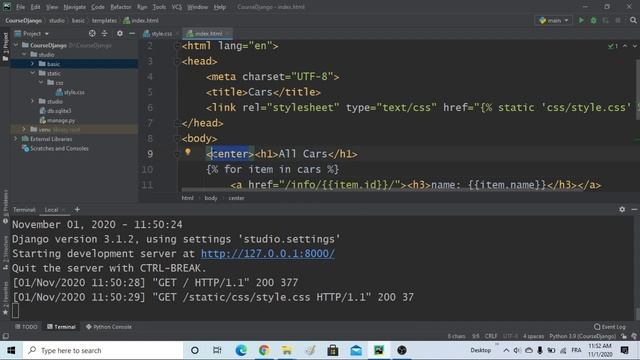This screenshot has height=360, width=640.
Task: Add a new terminal session with plus icon
Action: point(77,209)
